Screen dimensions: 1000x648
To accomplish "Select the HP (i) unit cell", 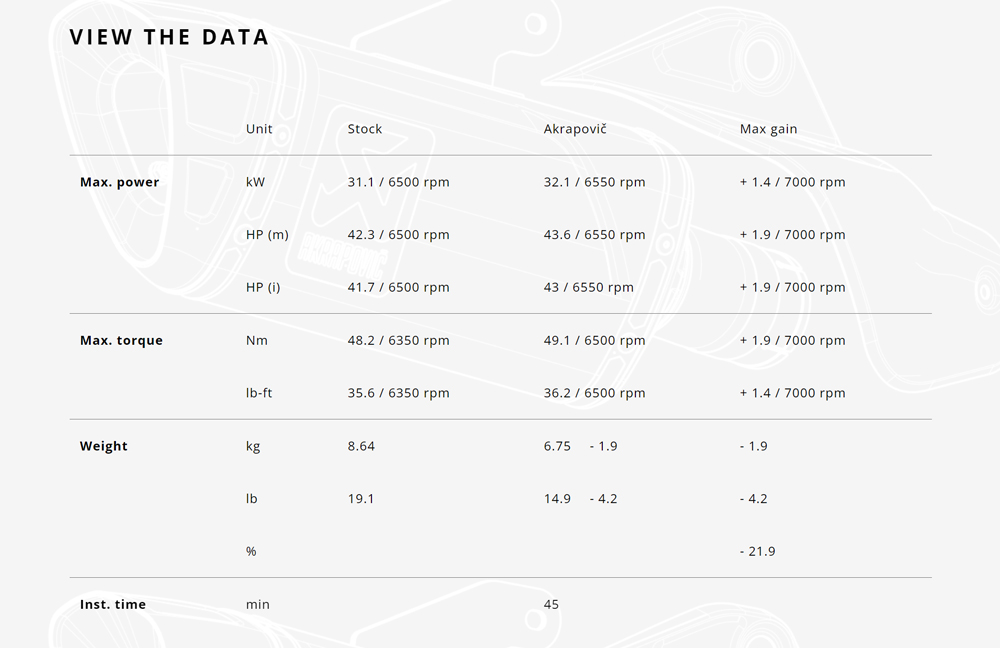I will (263, 288).
